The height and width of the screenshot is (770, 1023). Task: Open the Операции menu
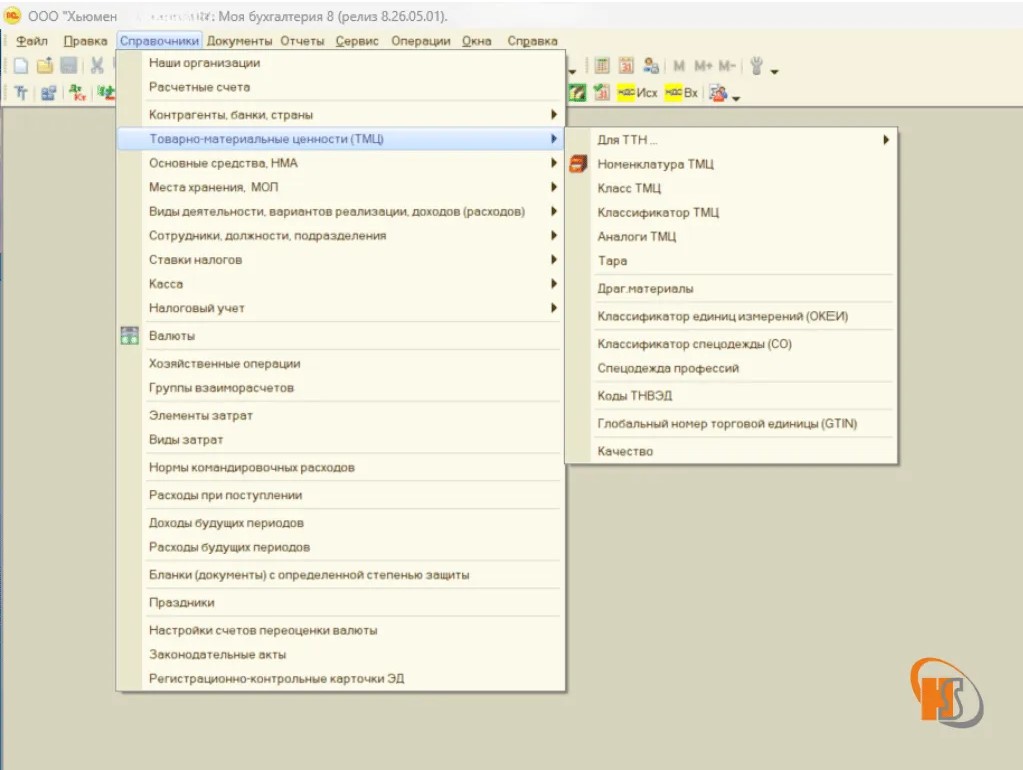421,40
